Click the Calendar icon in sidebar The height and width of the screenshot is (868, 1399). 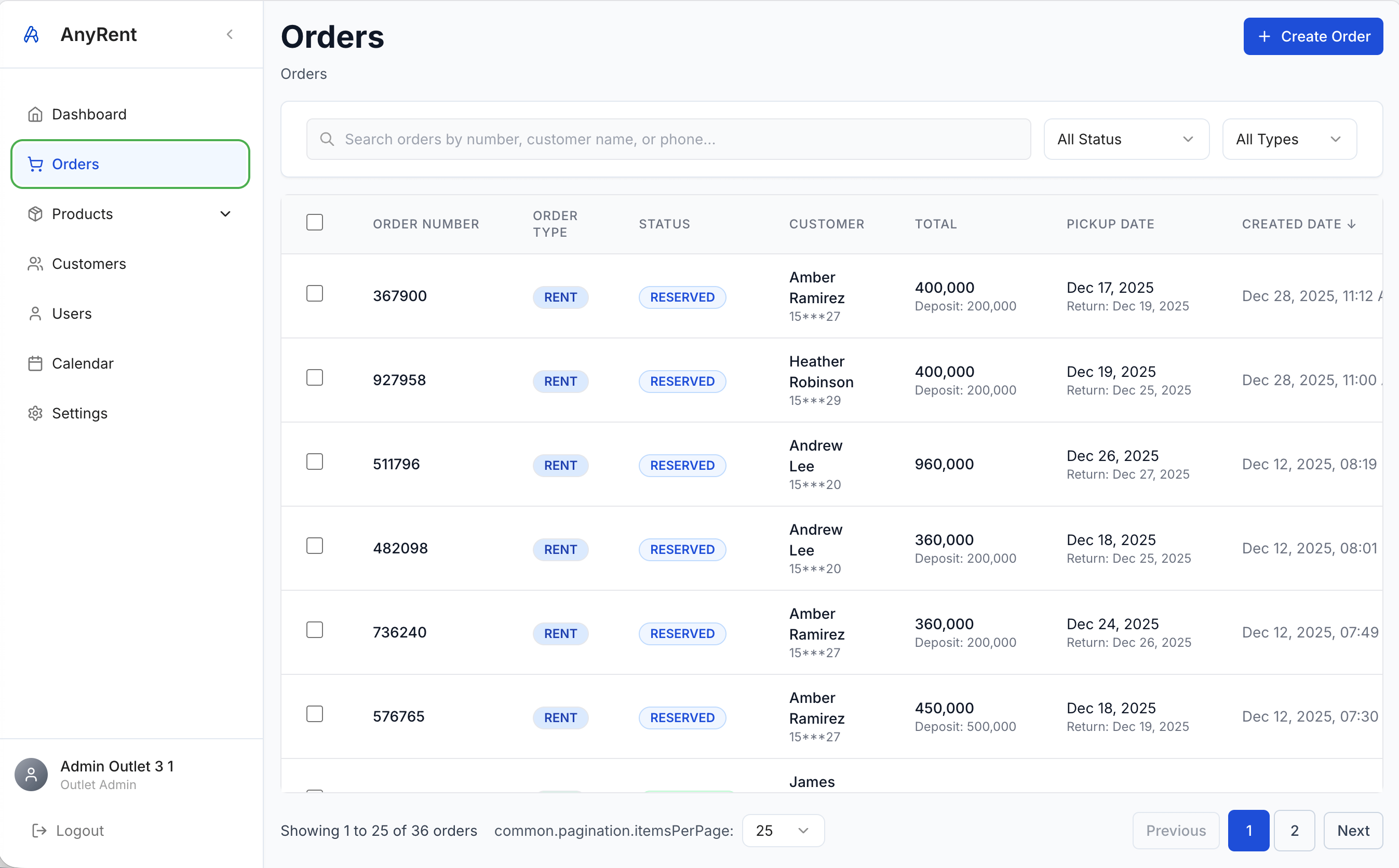coord(35,363)
